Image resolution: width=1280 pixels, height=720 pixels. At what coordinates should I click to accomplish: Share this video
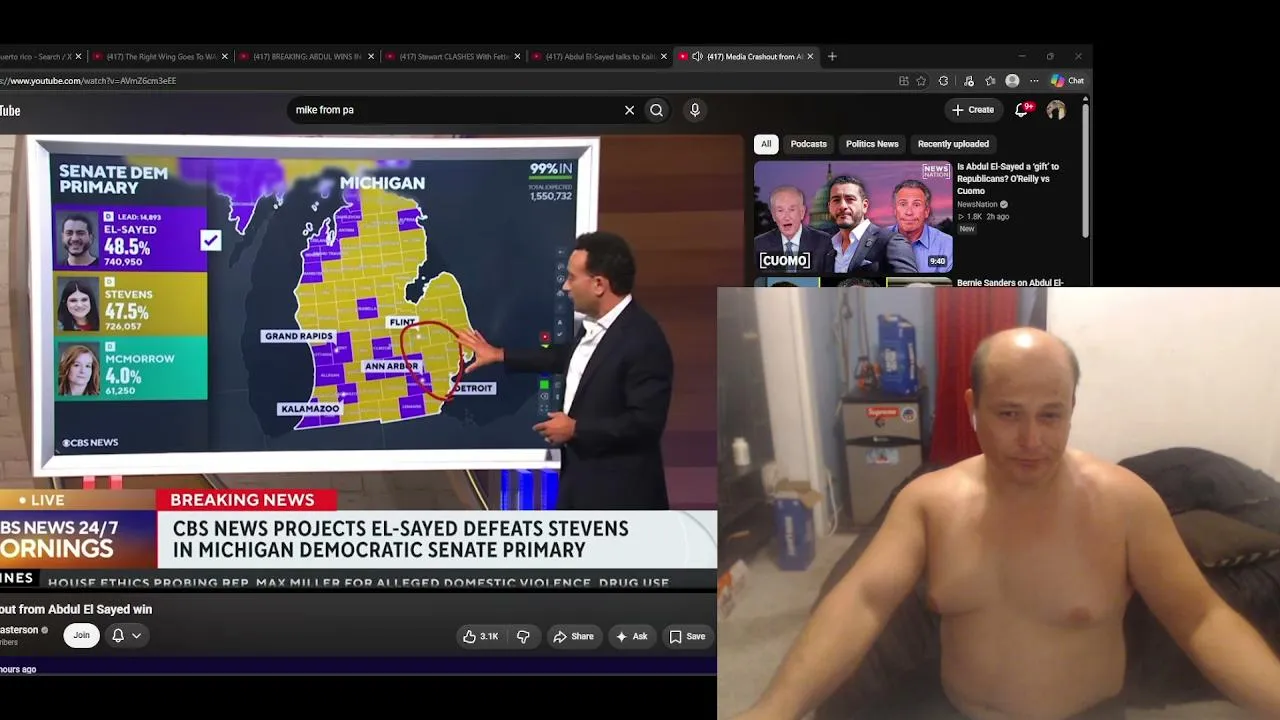click(x=574, y=636)
